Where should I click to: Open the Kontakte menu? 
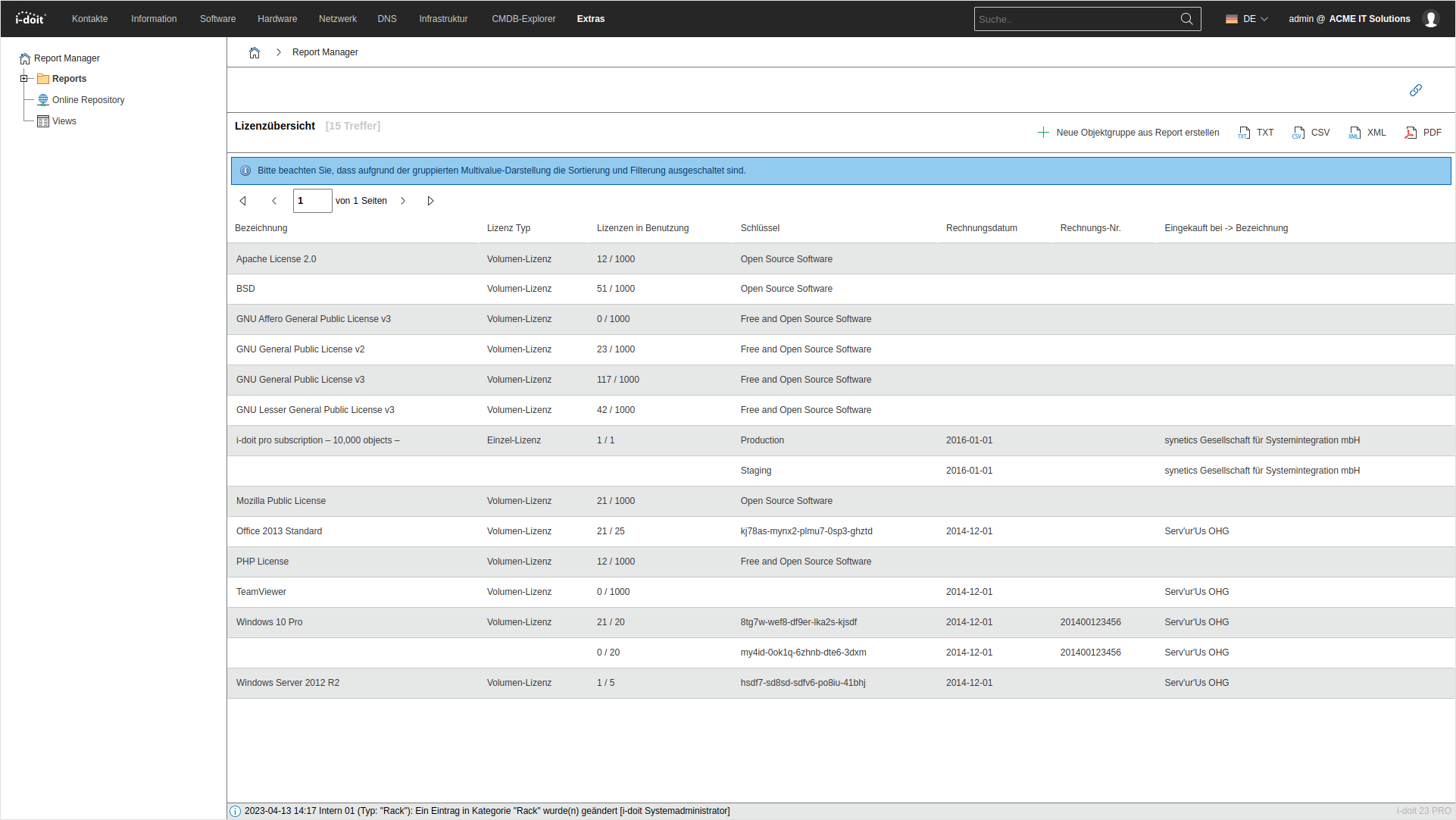[x=89, y=19]
